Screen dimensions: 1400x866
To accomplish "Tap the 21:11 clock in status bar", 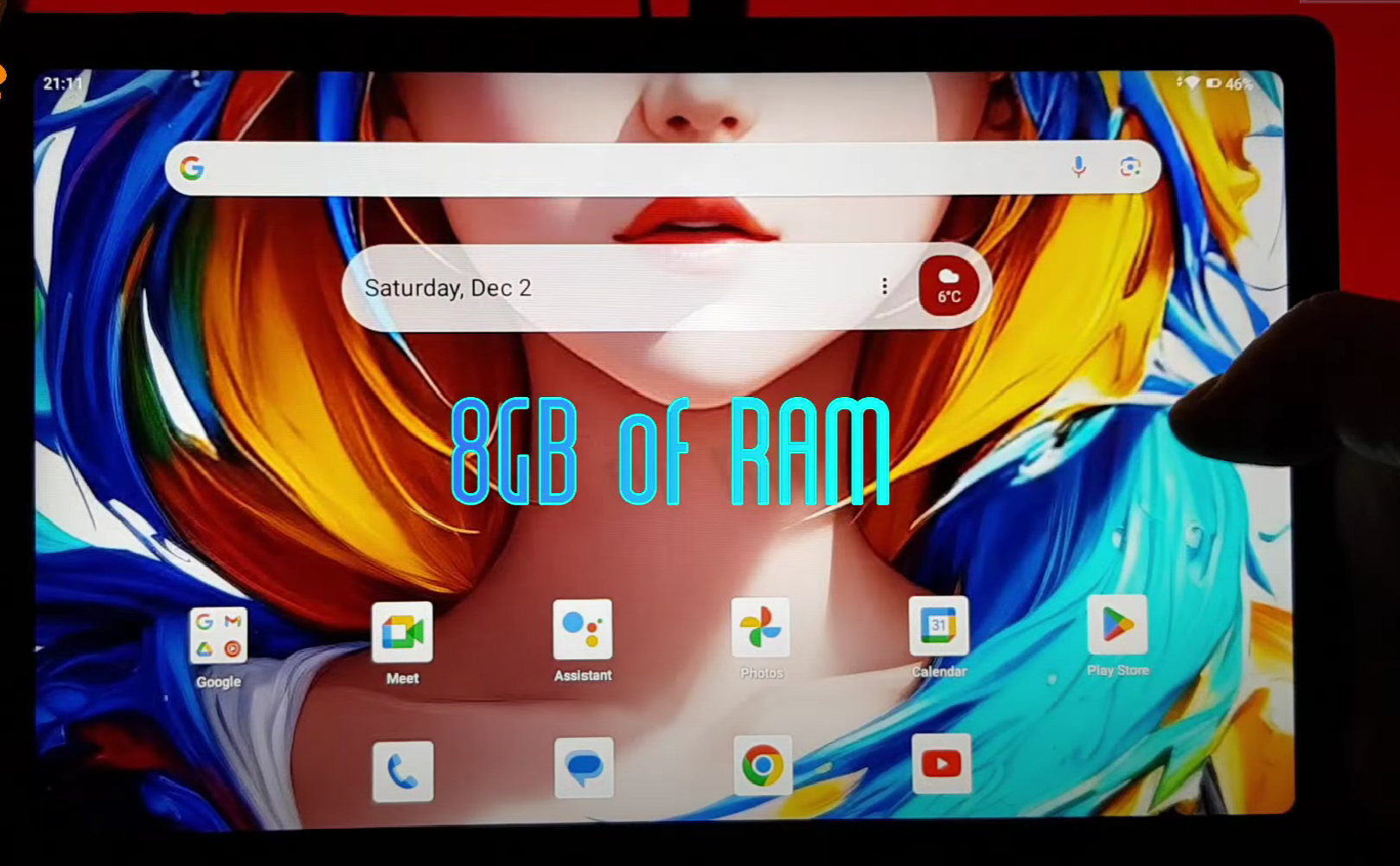I will 62,84.
